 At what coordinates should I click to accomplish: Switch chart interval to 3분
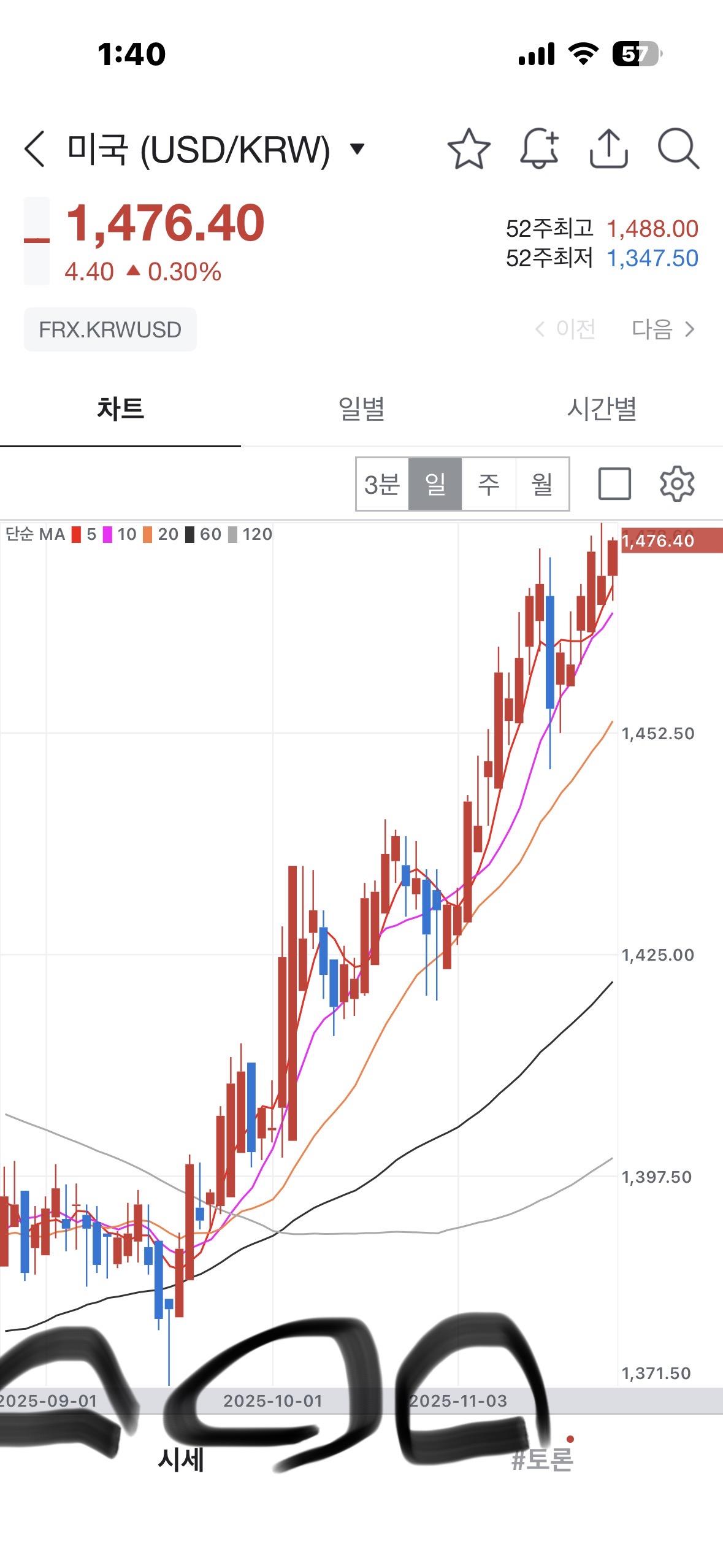382,484
